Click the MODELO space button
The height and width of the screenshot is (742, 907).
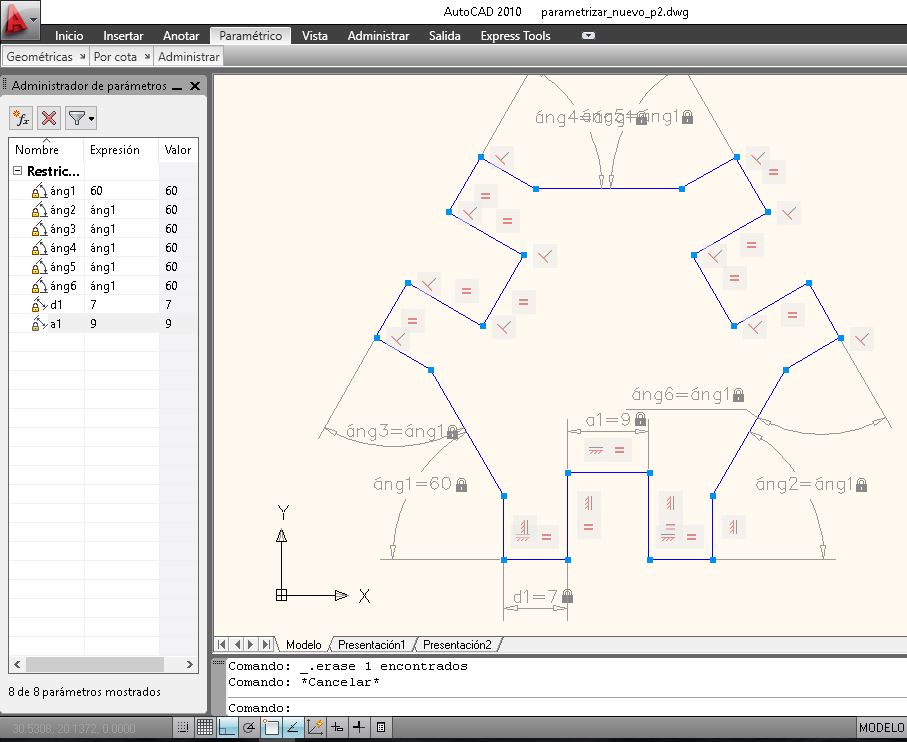coord(882,728)
